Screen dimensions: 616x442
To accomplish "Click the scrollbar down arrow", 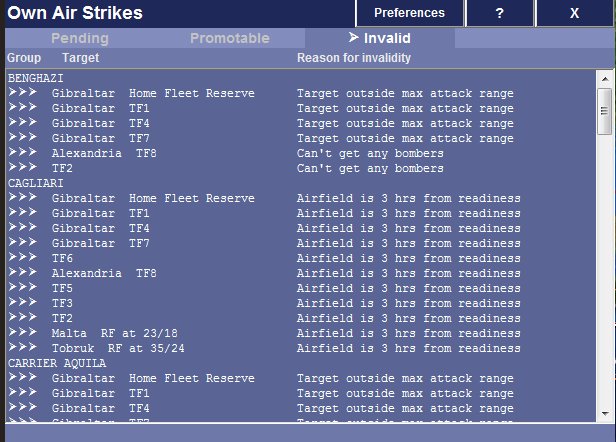I will pos(604,414).
